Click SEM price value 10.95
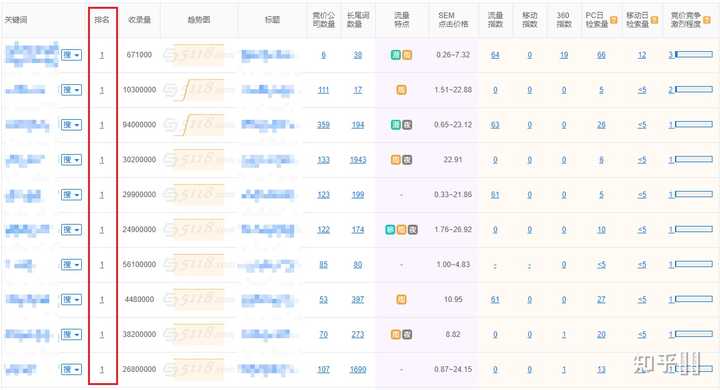The width and height of the screenshot is (720, 390). 453,300
